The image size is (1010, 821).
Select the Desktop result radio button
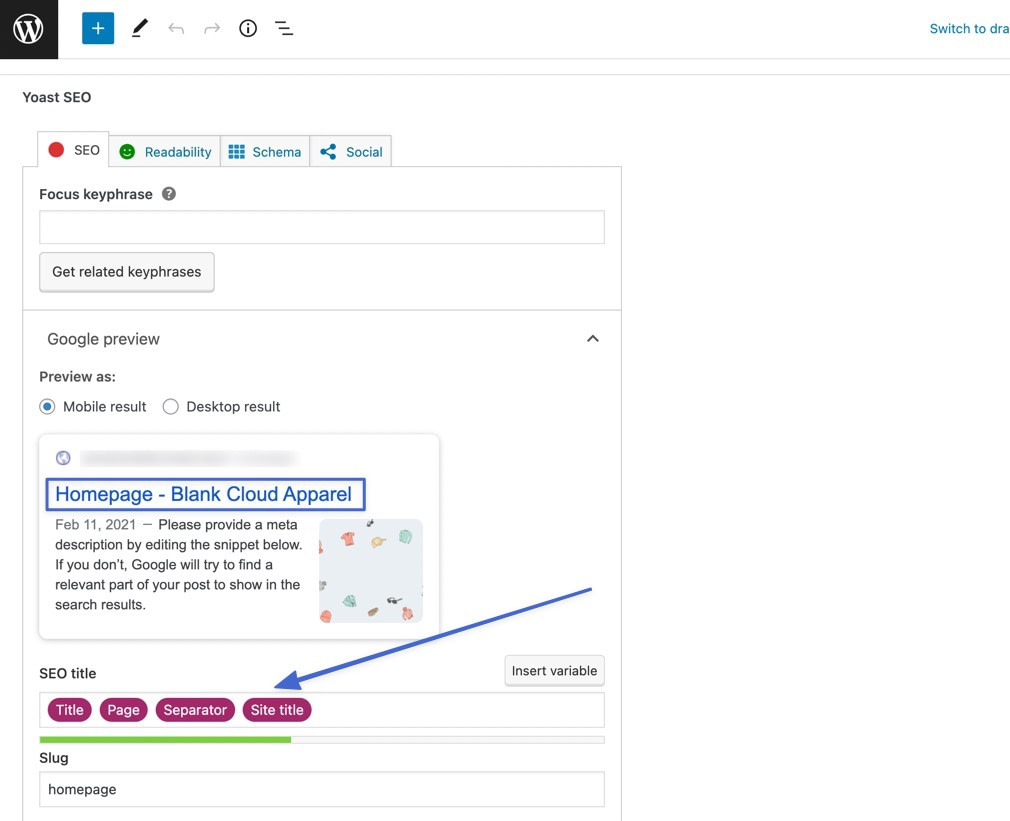171,407
